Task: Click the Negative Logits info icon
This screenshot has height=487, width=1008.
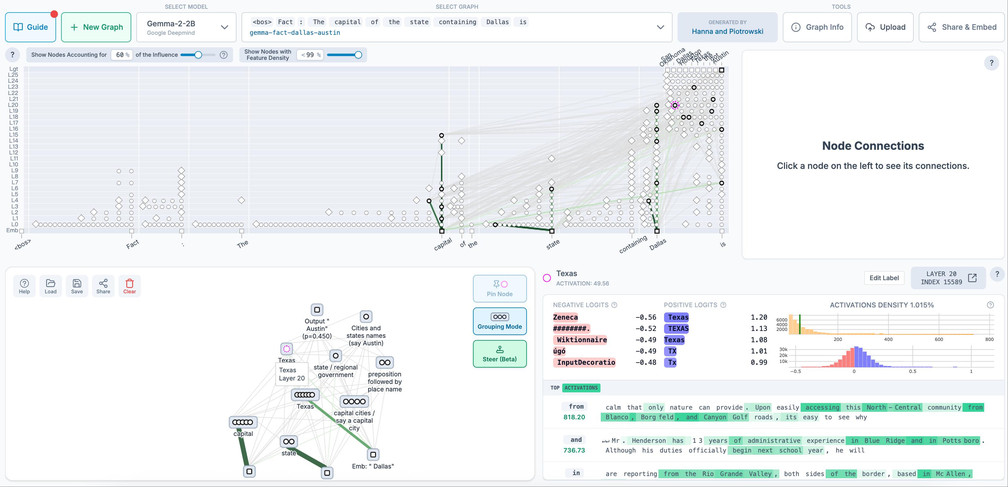Action: pos(614,305)
